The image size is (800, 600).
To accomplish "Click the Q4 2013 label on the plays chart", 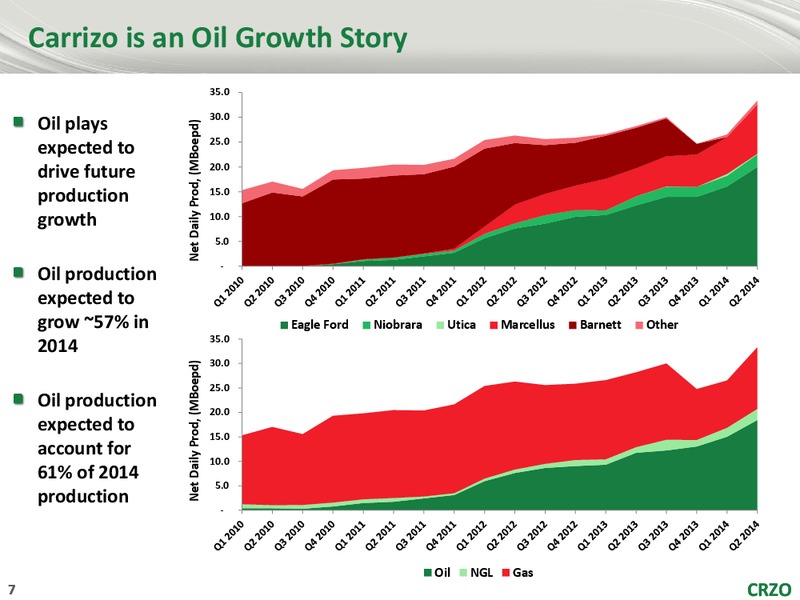I will [x=684, y=290].
